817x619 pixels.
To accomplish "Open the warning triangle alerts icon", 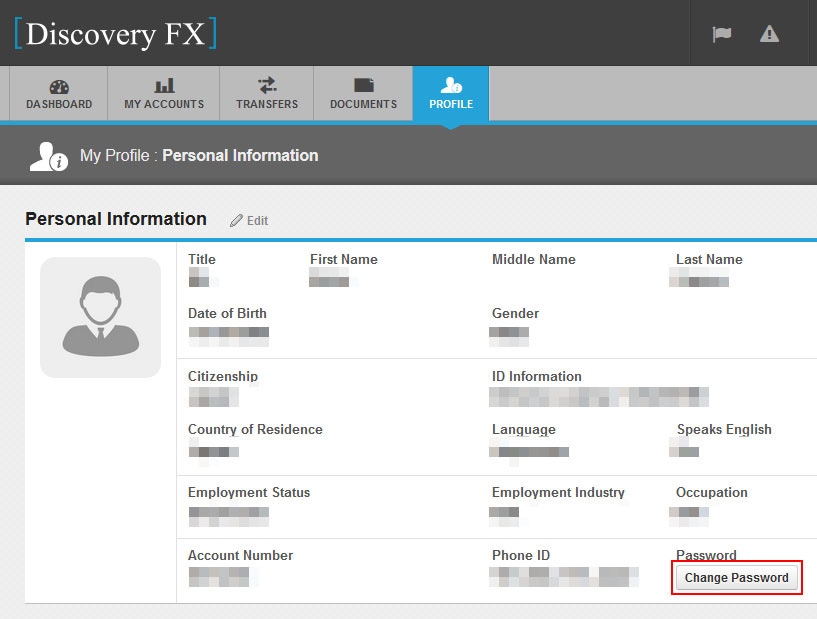I will click(769, 34).
